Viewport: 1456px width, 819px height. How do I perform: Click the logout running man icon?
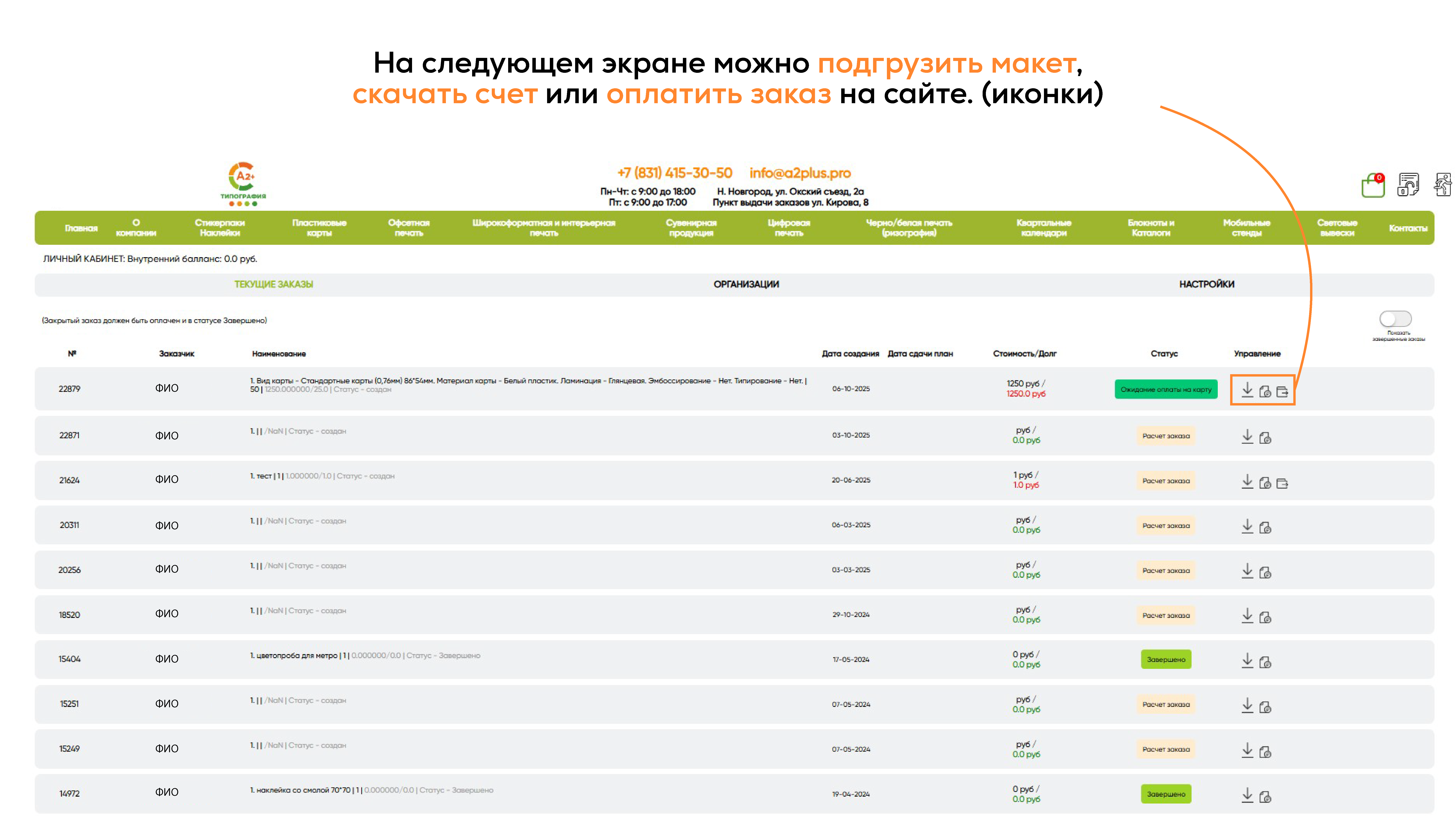[1443, 184]
